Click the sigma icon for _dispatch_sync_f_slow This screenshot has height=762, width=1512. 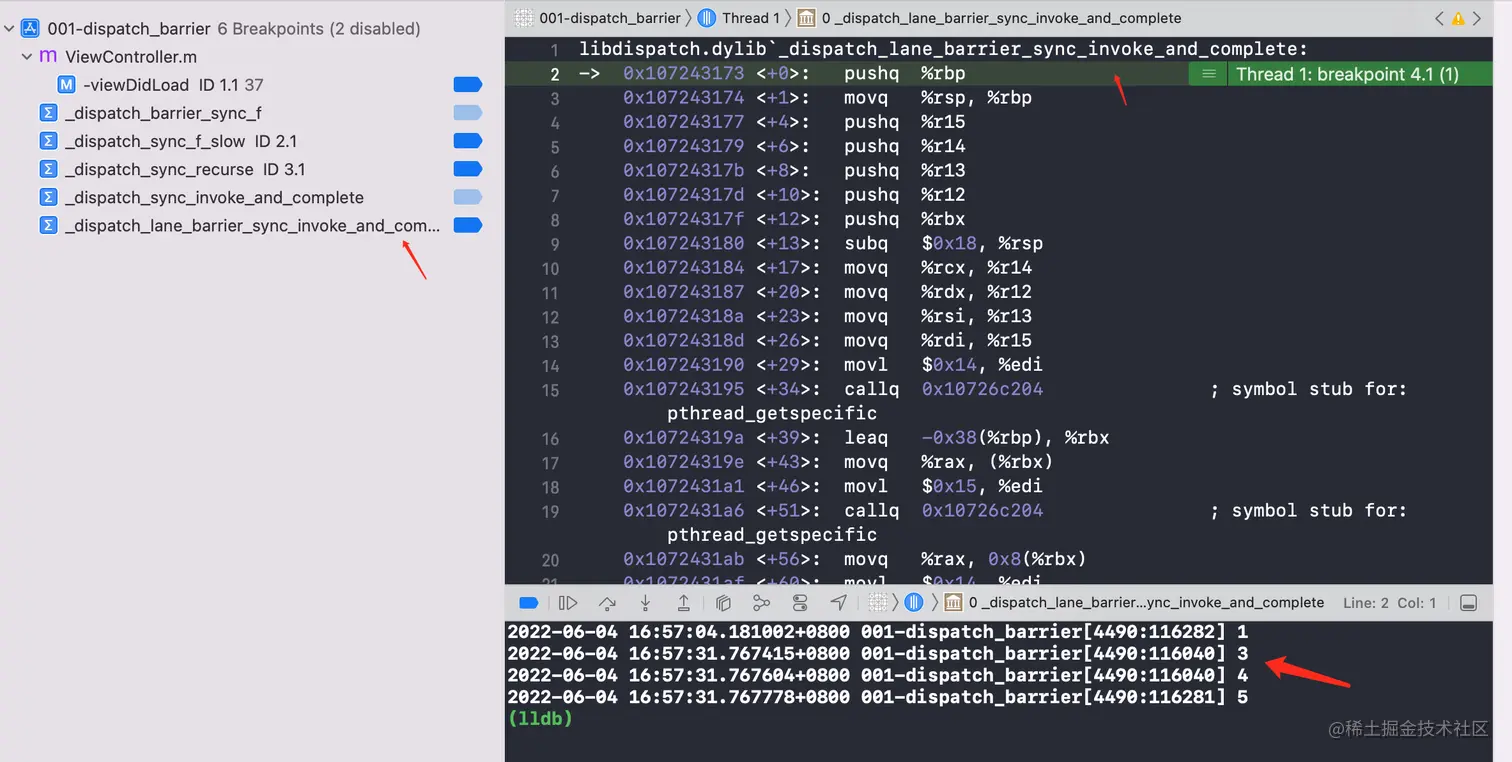[47, 141]
